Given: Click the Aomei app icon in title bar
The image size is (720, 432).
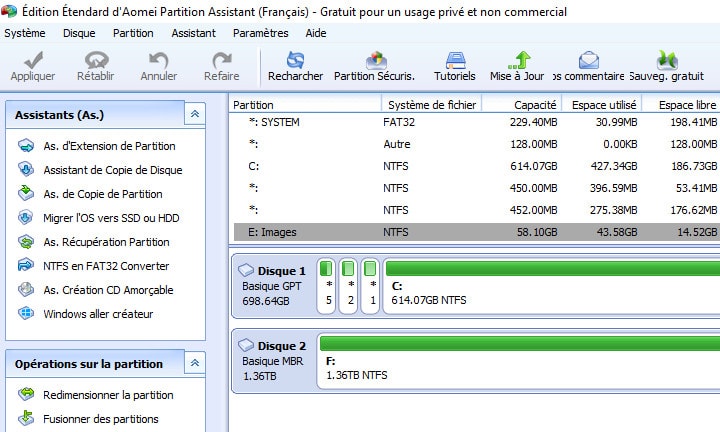Looking at the screenshot, I should pyautogui.click(x=9, y=11).
